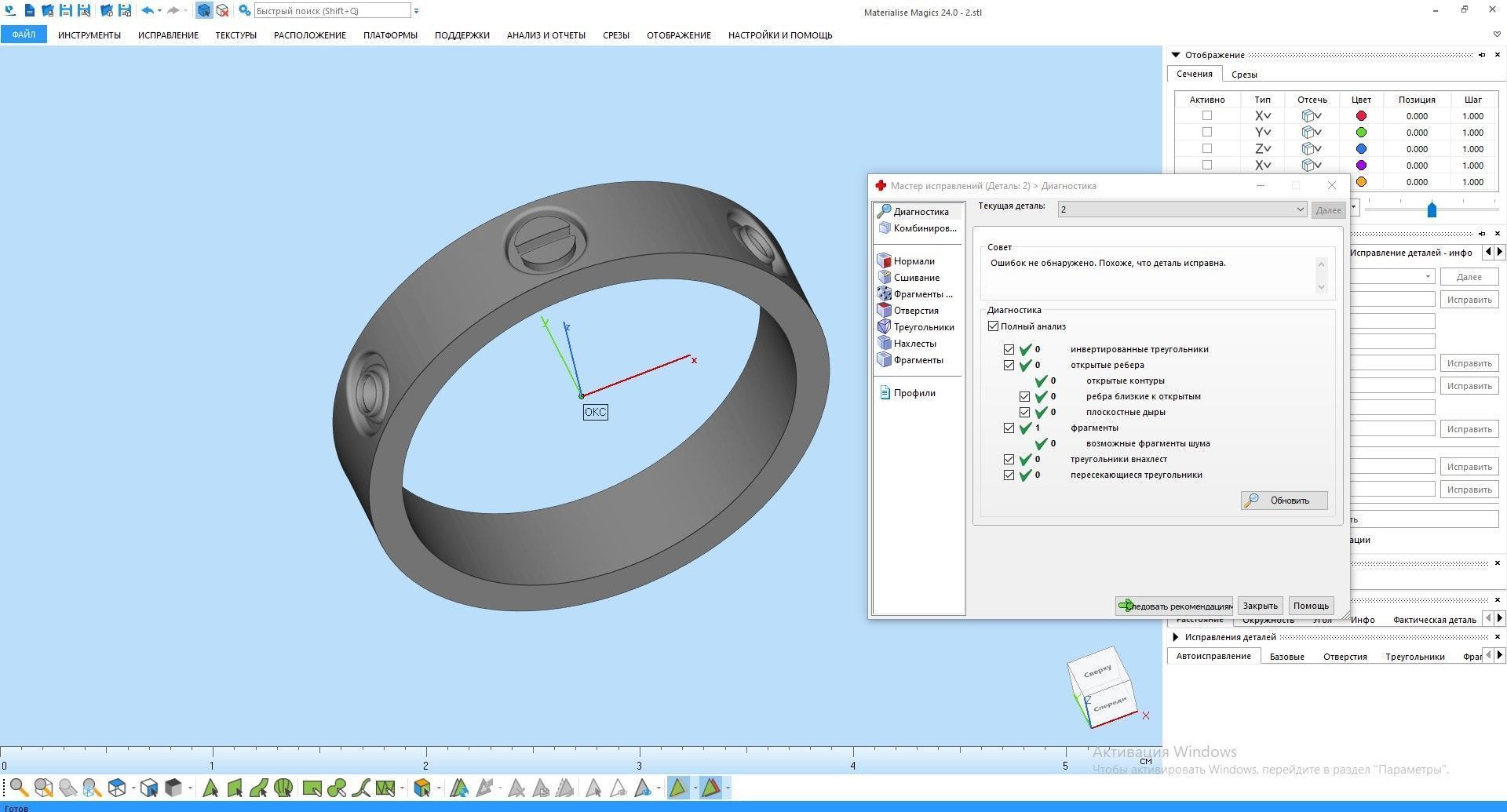
Task: Click the red color swatch for X section
Action: (x=1361, y=116)
